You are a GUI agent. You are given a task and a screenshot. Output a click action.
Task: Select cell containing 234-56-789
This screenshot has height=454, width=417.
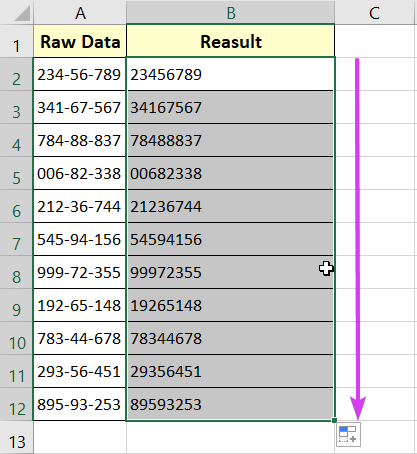point(79,74)
